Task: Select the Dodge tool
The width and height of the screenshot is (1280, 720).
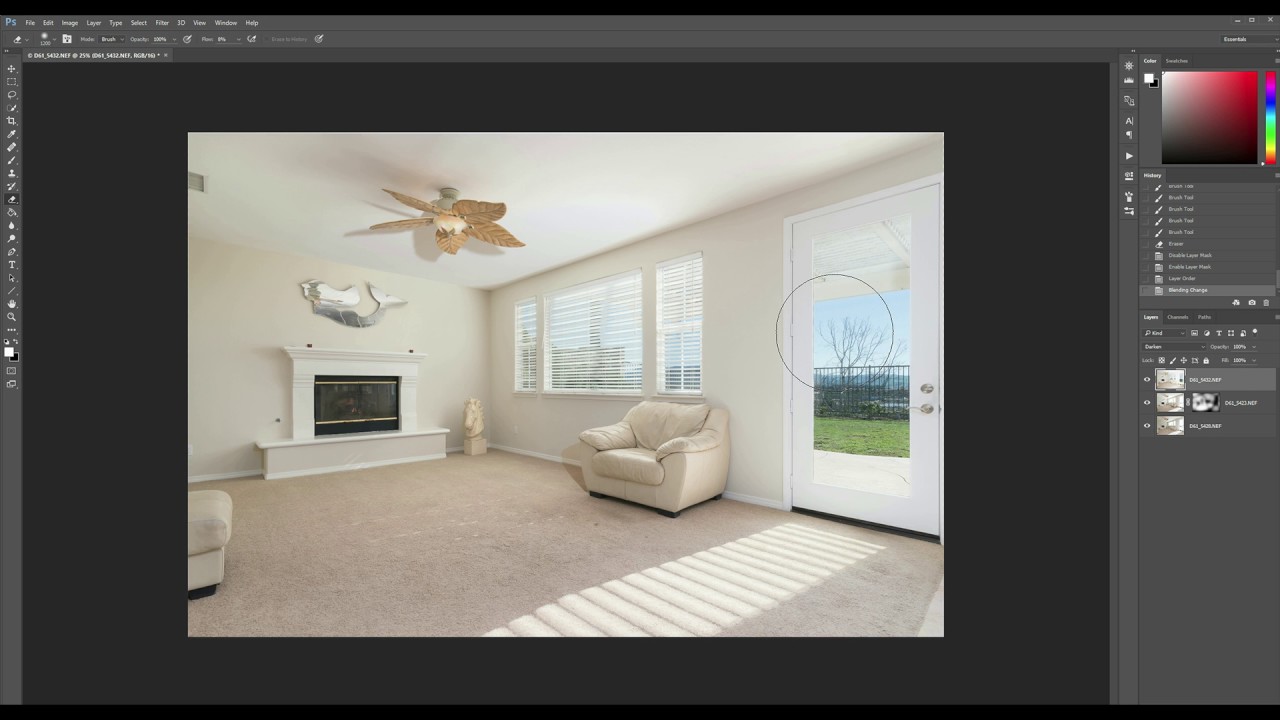Action: coord(11,238)
